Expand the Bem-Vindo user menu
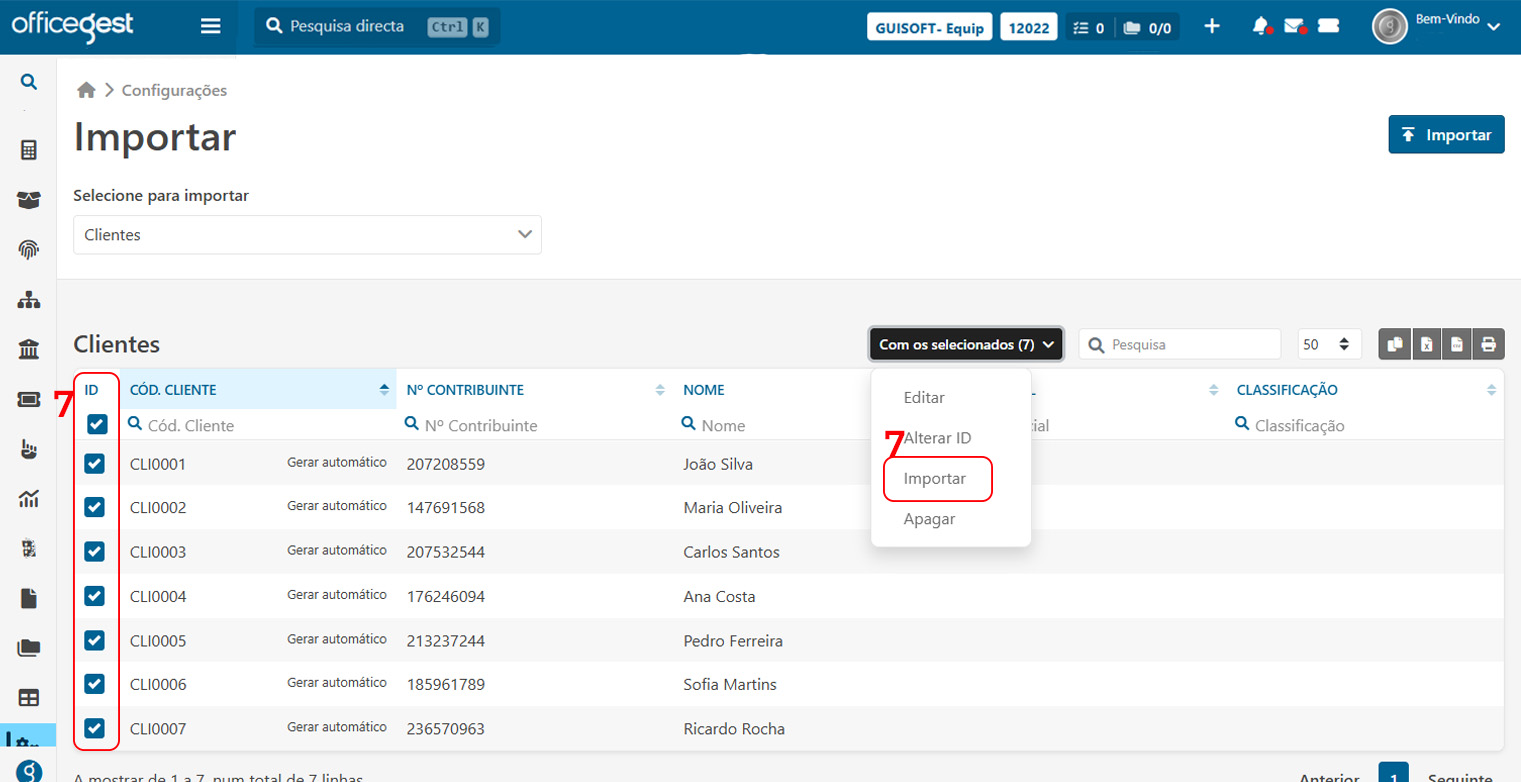This screenshot has width=1521, height=782. [1437, 27]
